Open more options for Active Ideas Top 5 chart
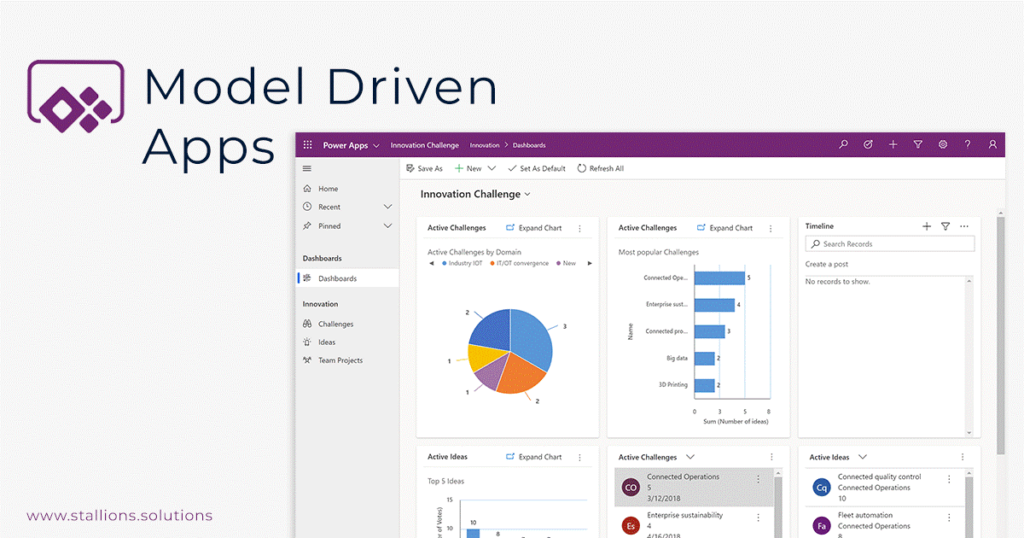Image resolution: width=1024 pixels, height=538 pixels. point(580,458)
